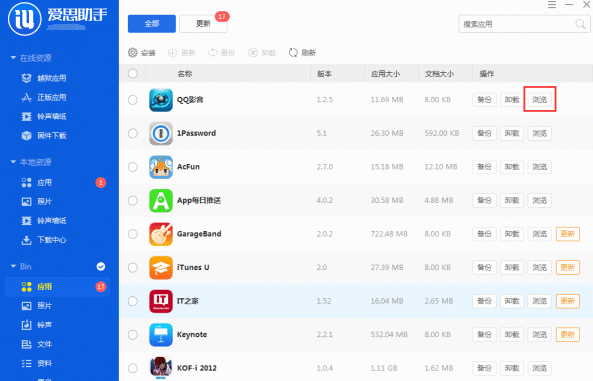
Task: Click the 安装 gear toolbar button
Action: 142,53
